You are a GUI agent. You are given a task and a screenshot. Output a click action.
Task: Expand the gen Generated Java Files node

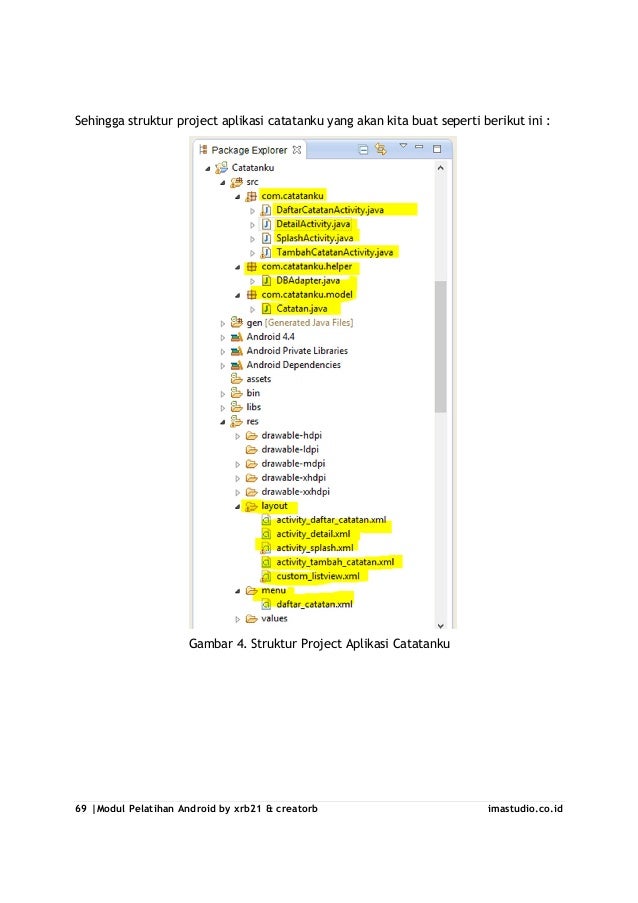click(223, 324)
